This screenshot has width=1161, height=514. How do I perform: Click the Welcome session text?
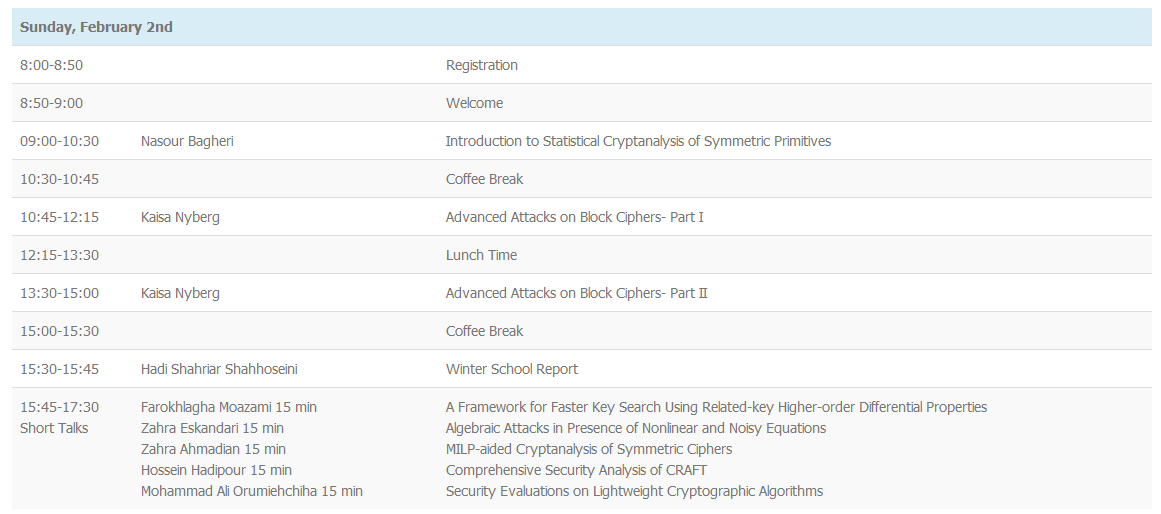tap(474, 103)
